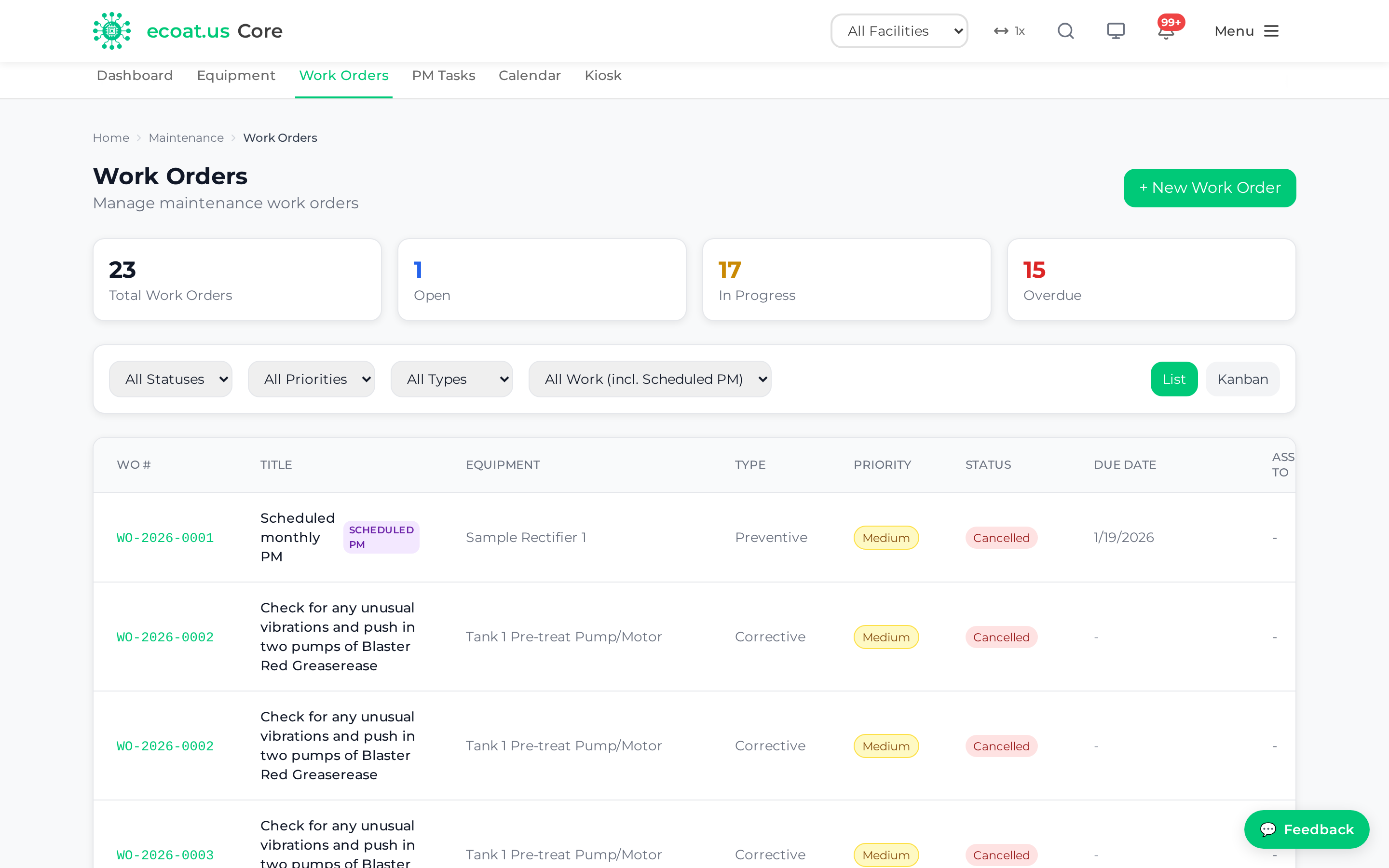Click the PRIORITY column header
Viewport: 1389px width, 868px height.
tap(882, 465)
